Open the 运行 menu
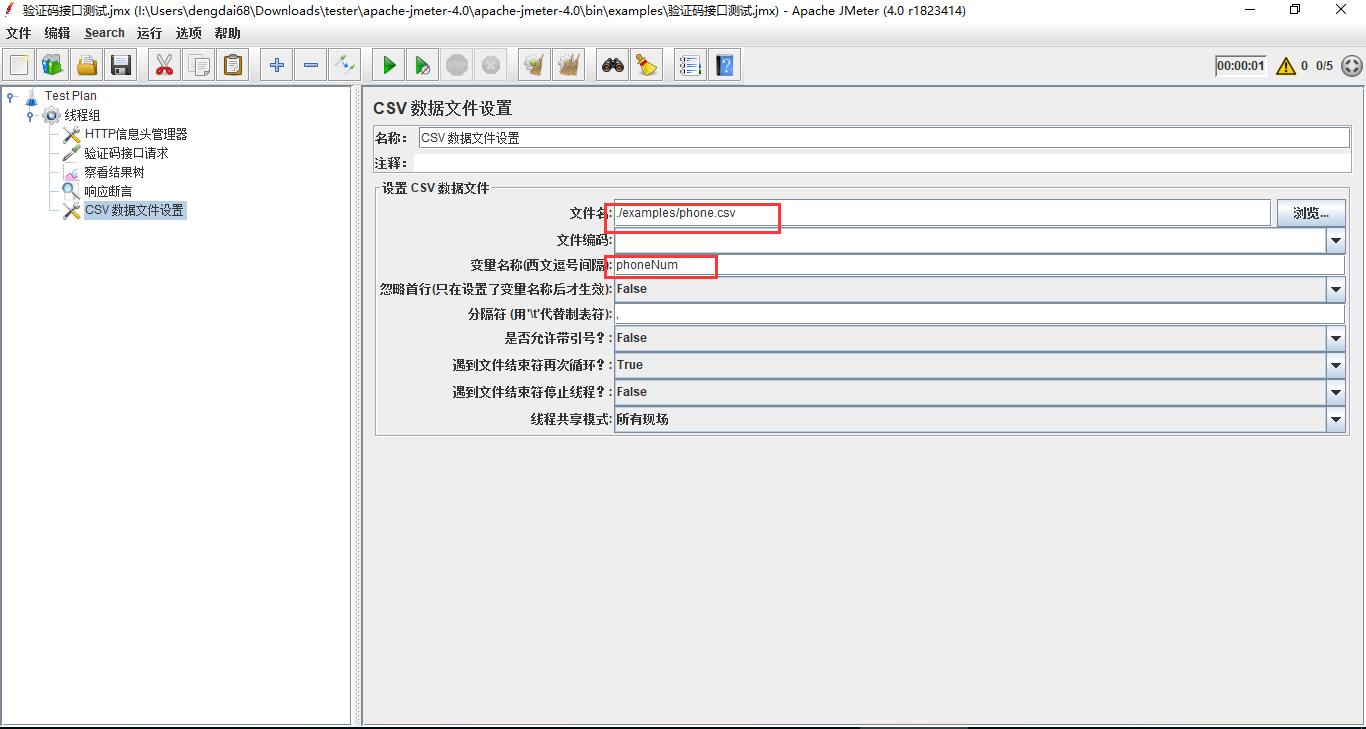This screenshot has width=1366, height=729. (149, 33)
